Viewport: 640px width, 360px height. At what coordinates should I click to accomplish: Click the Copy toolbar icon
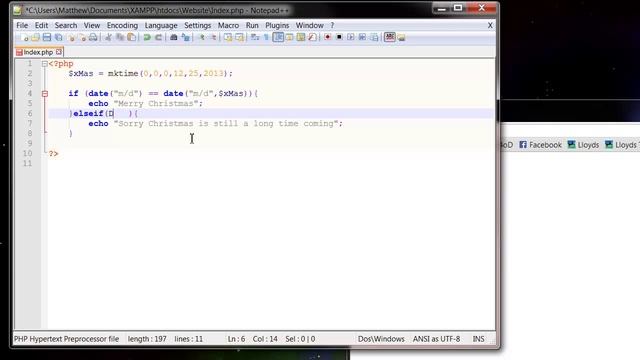pyautogui.click(x=120, y=38)
